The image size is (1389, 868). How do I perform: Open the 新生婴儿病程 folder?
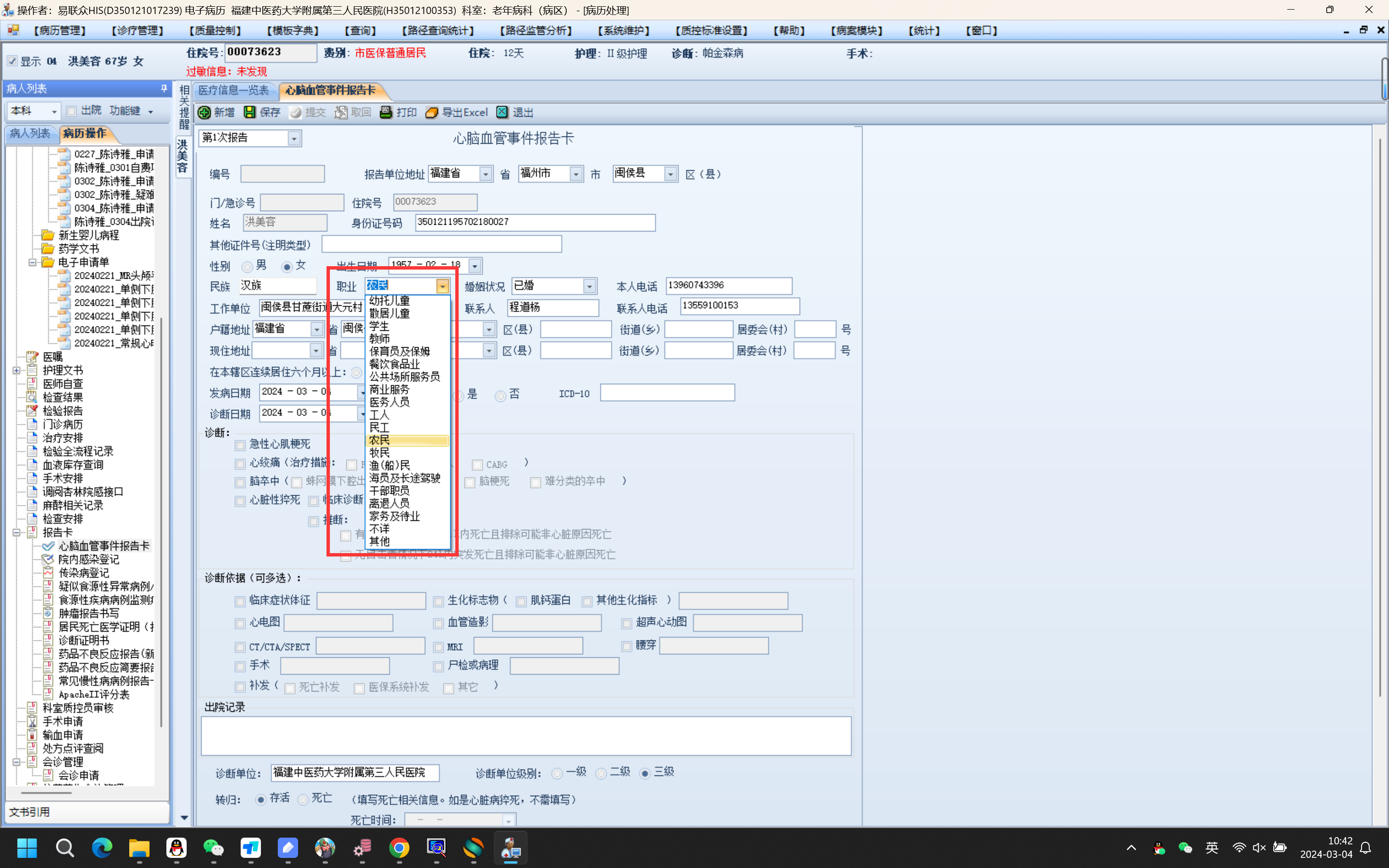(x=88, y=235)
